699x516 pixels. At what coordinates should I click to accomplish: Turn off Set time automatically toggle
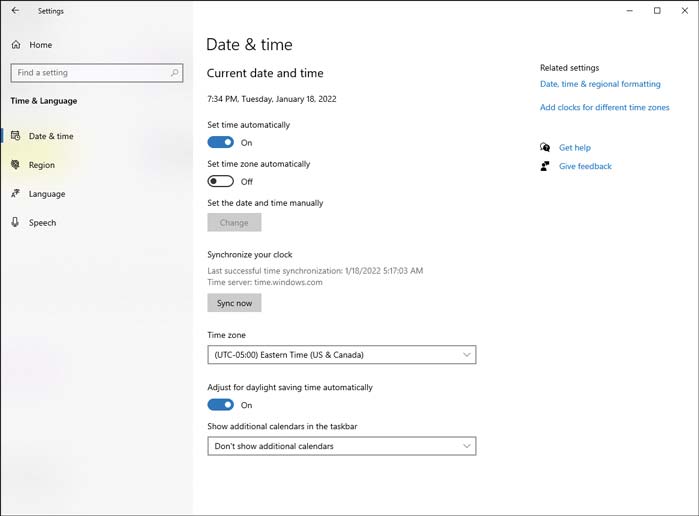[x=221, y=142]
